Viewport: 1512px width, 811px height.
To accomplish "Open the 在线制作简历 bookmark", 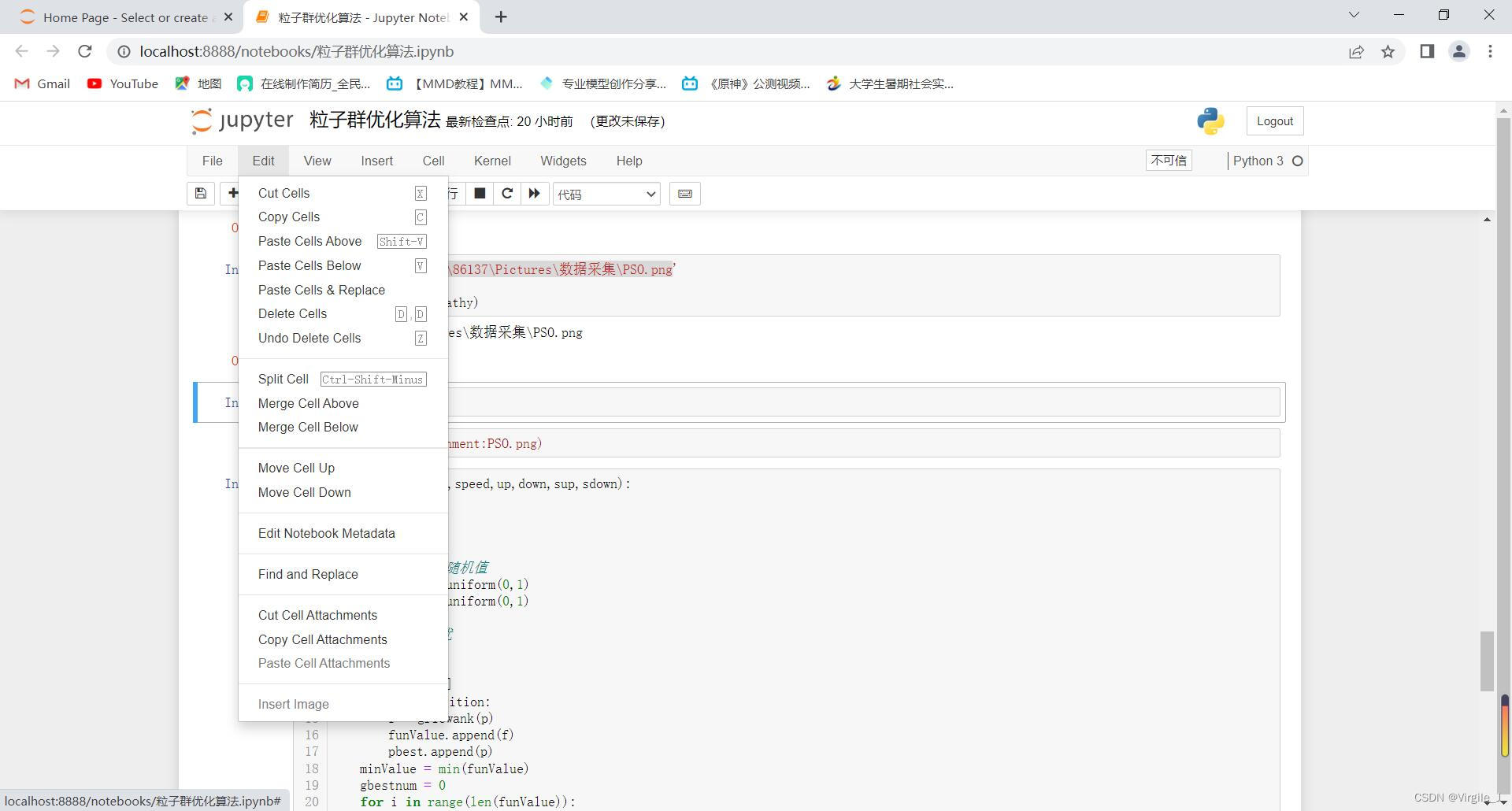I will [304, 83].
